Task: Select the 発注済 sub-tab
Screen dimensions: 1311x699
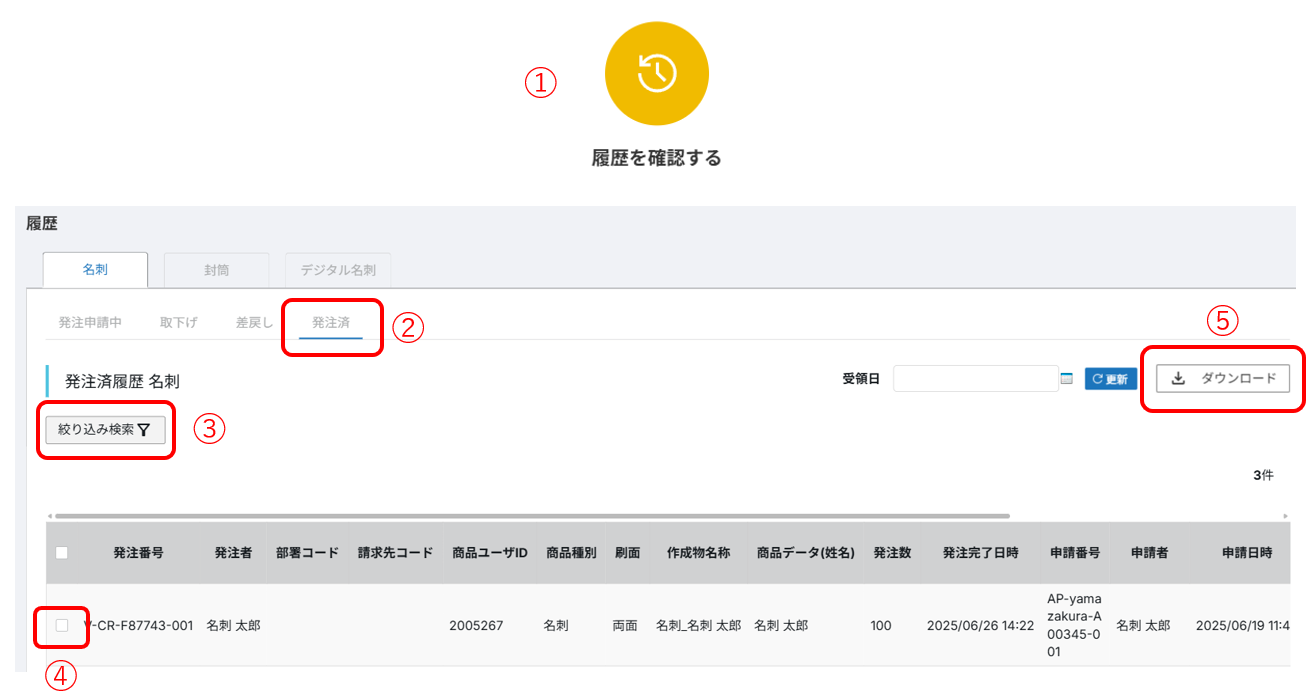Action: [331, 323]
